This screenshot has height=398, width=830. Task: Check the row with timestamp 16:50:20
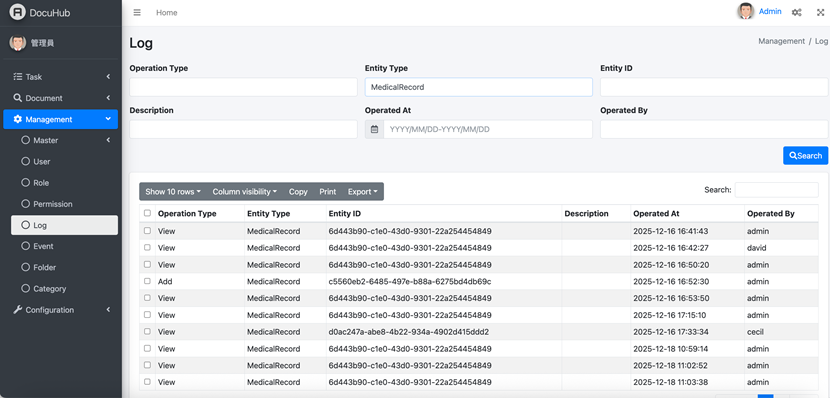tap(147, 264)
